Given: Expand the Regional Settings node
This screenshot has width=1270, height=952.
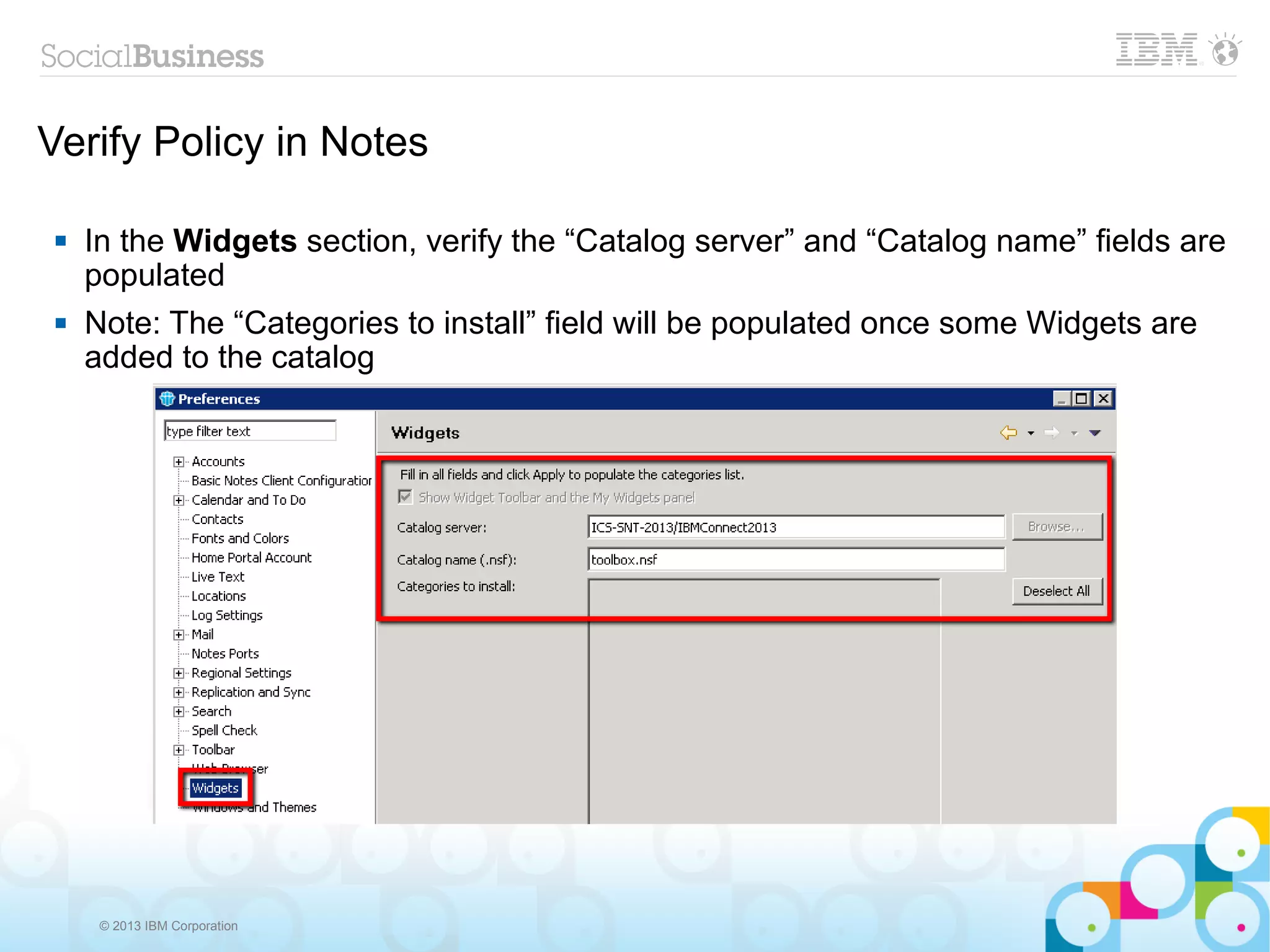Looking at the screenshot, I should point(179,674).
